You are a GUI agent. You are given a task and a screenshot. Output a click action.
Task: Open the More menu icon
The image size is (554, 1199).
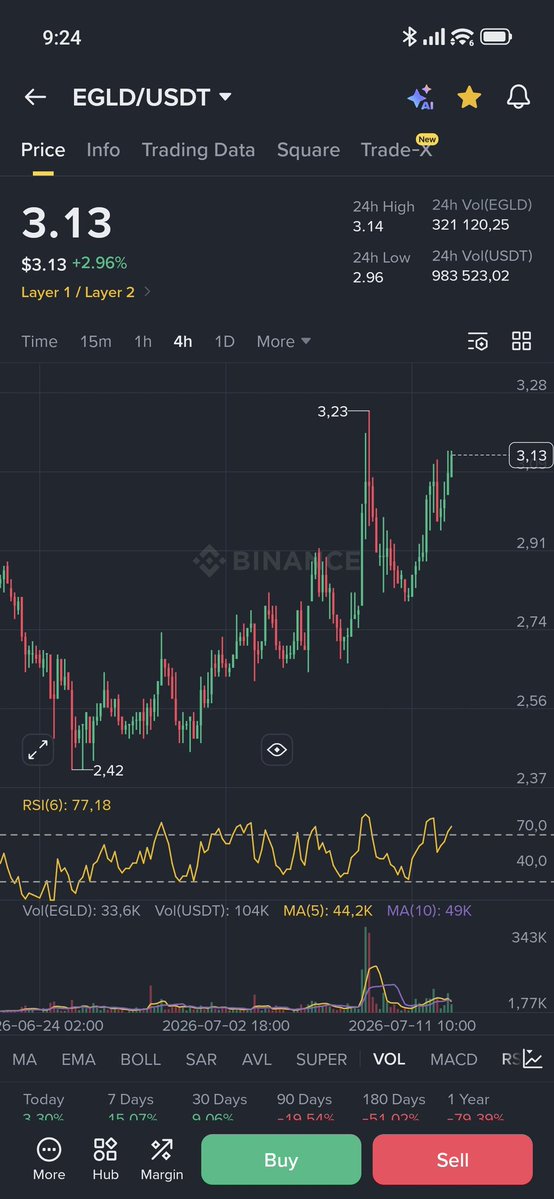(49, 1159)
